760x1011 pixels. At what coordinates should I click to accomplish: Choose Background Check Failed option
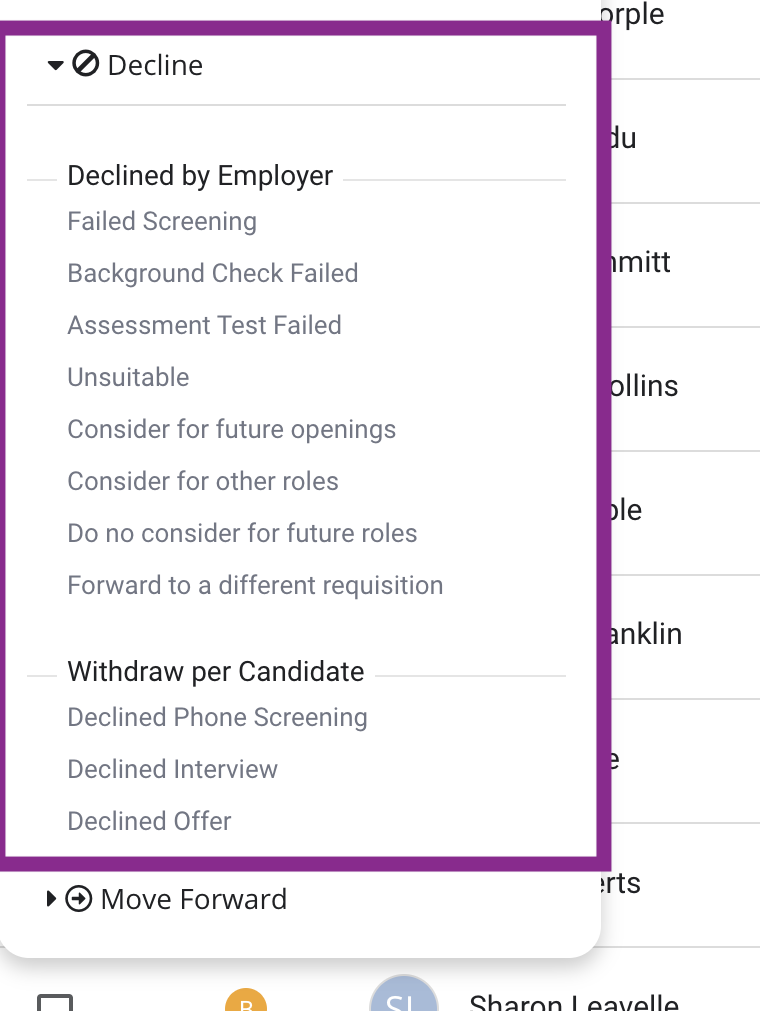click(213, 273)
